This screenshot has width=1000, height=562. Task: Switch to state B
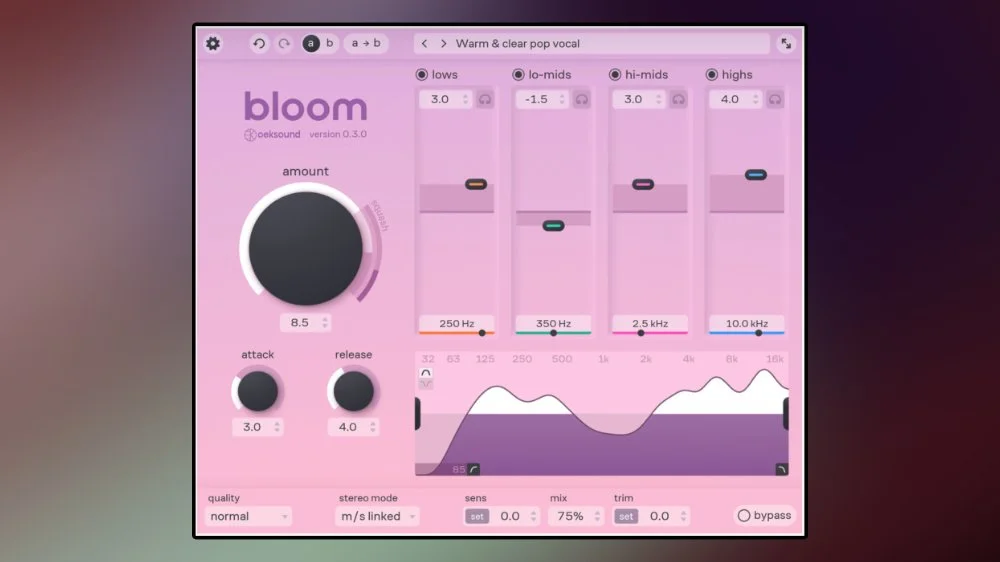coord(330,43)
